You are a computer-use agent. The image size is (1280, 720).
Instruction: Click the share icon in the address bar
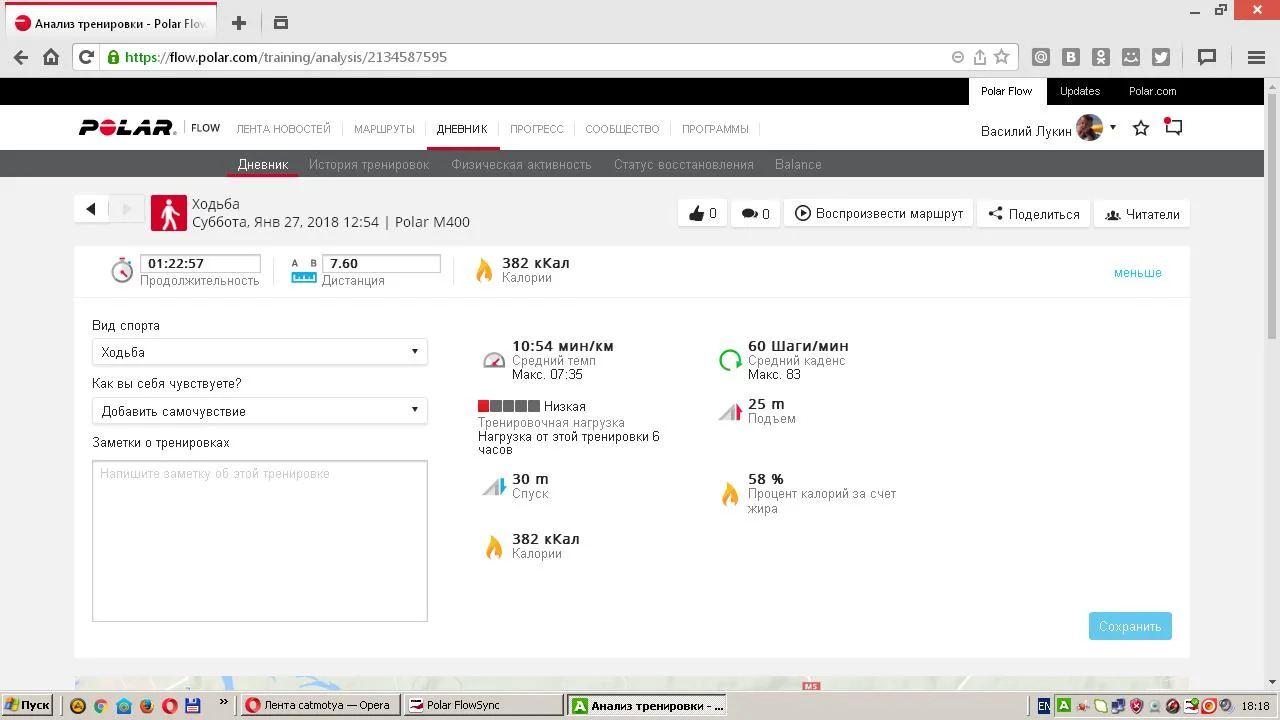(980, 57)
